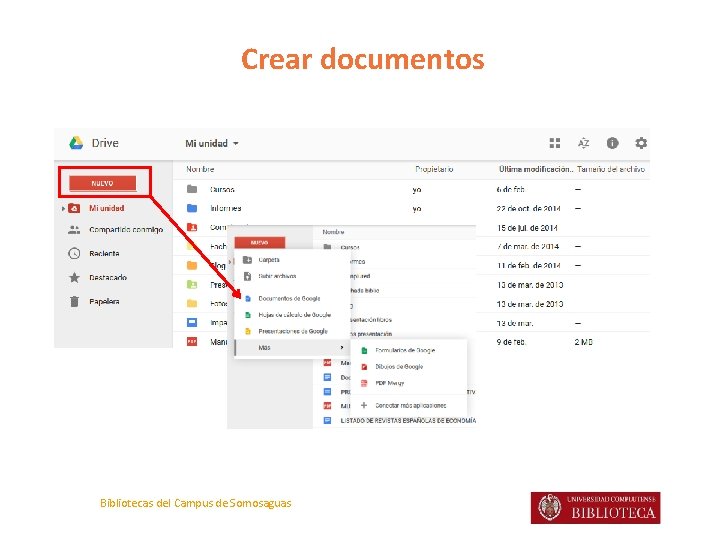Click the red PDF file icon beside 9 de feb.
720x540 pixels.
pos(192,341)
